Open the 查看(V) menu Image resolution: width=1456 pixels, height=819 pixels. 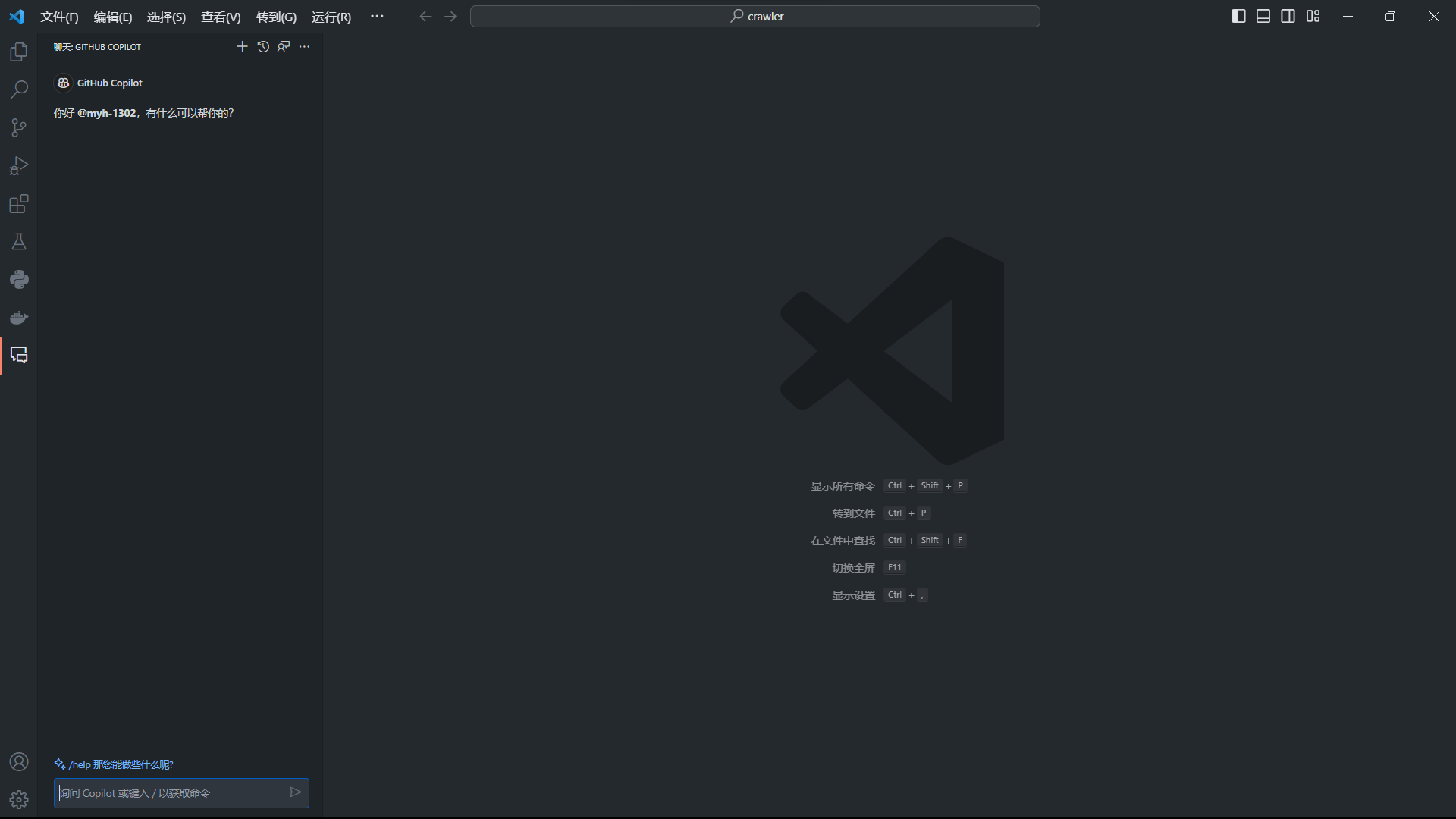pos(221,17)
